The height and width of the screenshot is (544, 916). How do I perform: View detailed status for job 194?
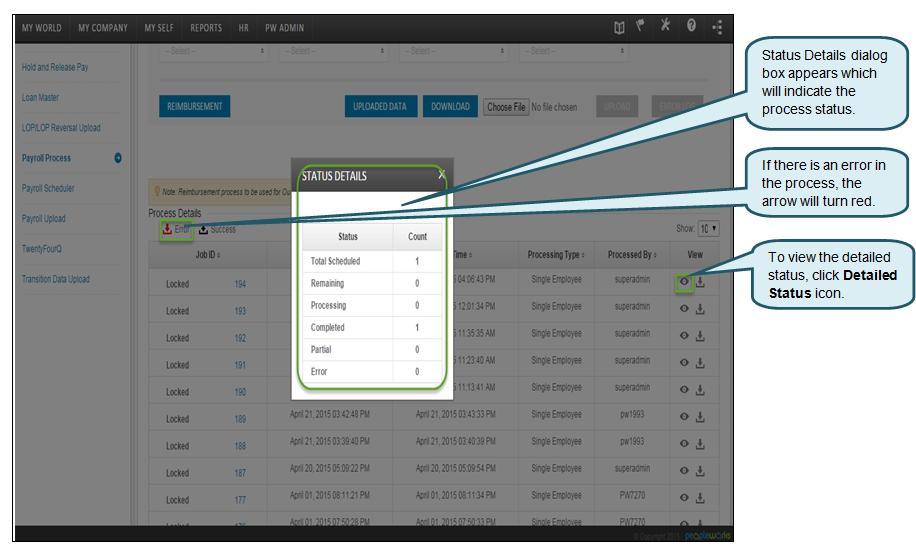click(684, 282)
